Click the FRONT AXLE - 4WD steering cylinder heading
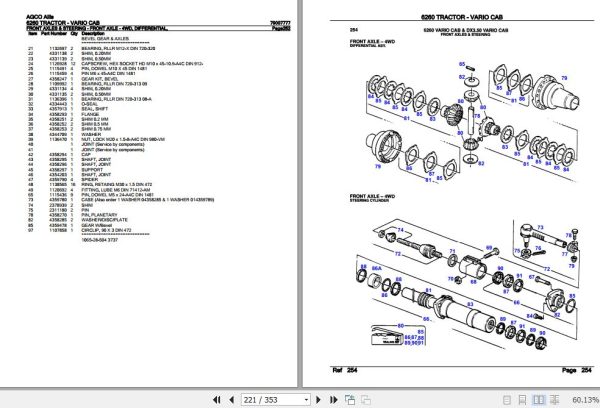 [x=372, y=196]
